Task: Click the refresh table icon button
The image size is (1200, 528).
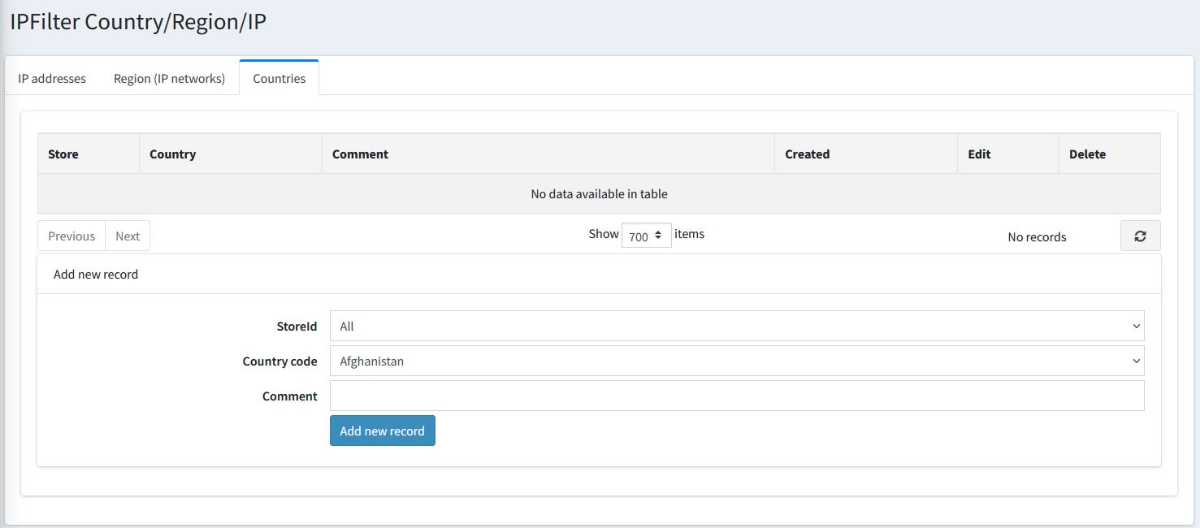Action: coord(1140,237)
